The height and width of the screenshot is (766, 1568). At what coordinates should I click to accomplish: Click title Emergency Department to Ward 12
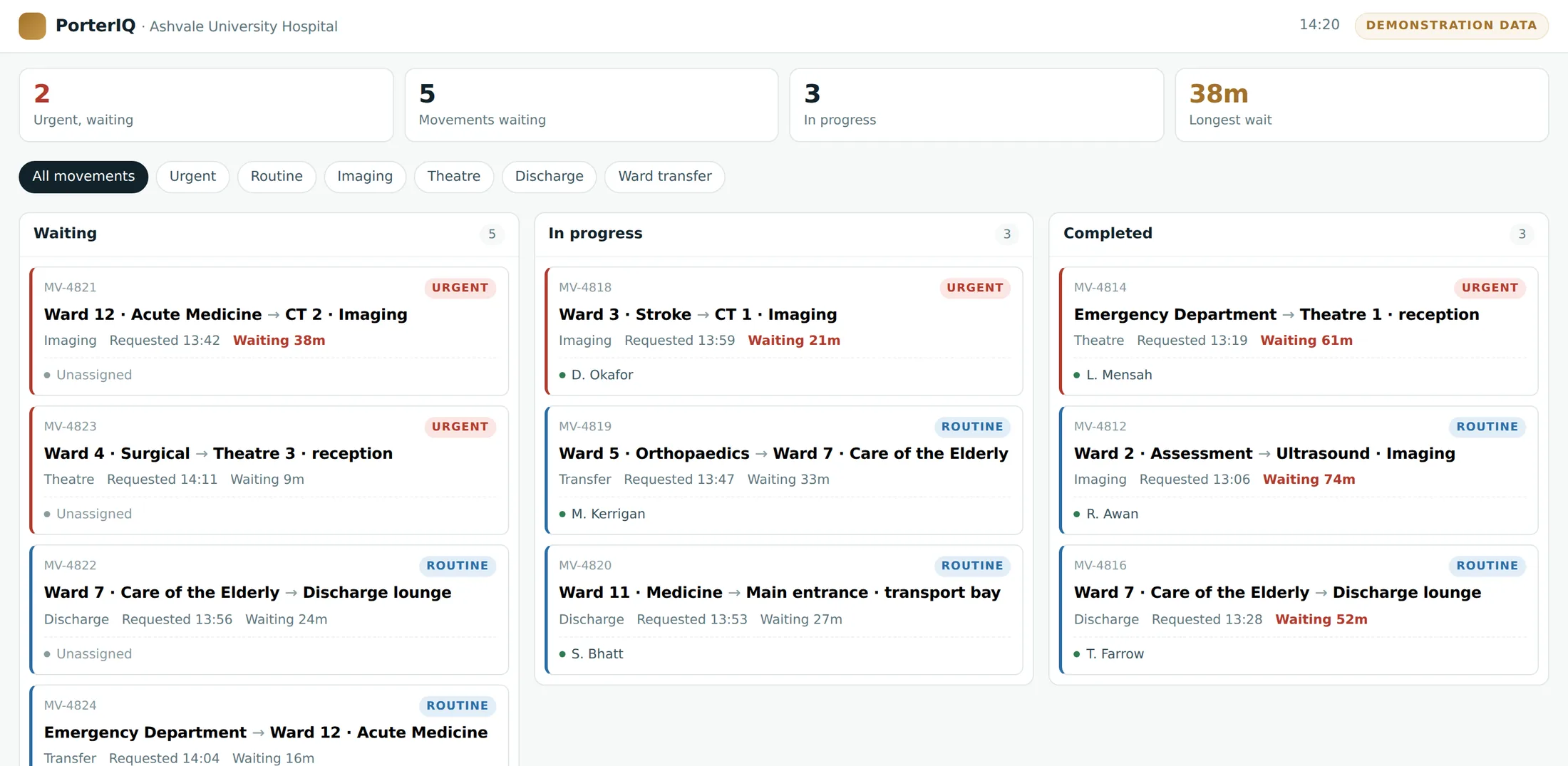click(x=266, y=733)
